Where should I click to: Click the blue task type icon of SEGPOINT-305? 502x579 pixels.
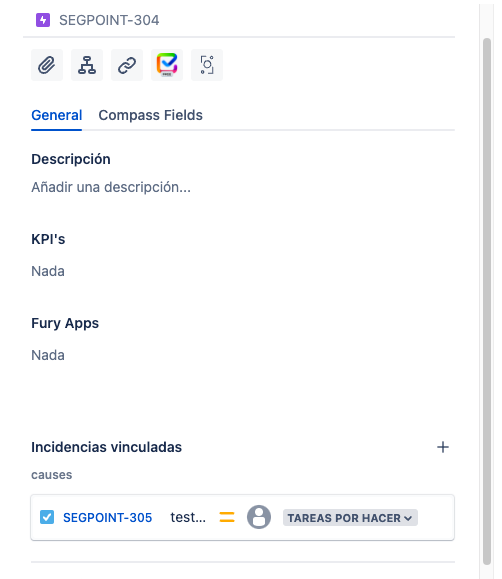point(47,517)
